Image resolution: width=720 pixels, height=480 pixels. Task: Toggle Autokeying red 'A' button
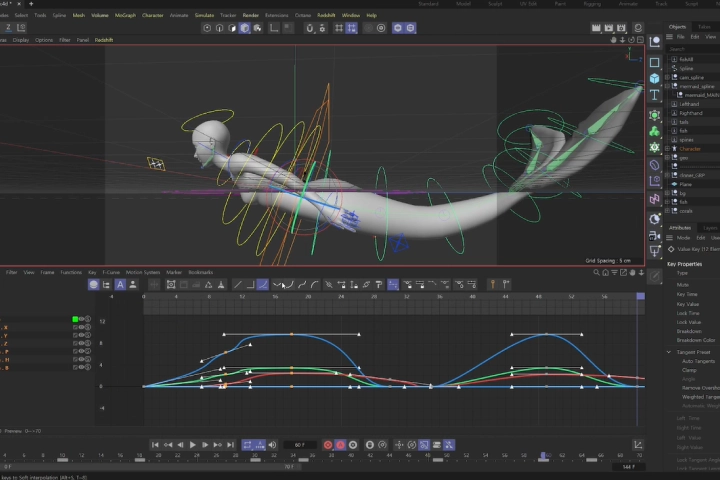tap(340, 445)
